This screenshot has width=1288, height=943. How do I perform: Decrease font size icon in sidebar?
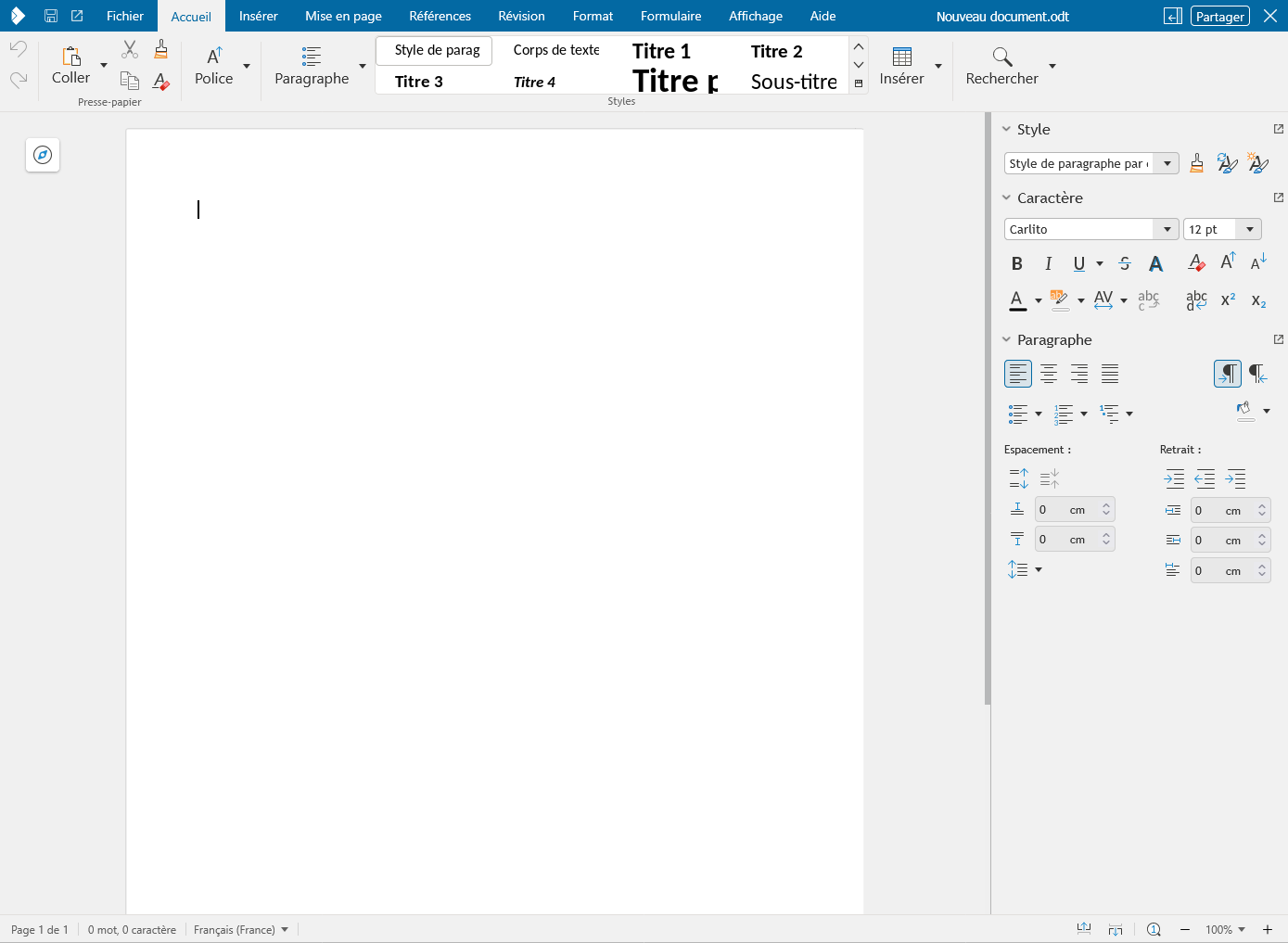pyautogui.click(x=1258, y=262)
